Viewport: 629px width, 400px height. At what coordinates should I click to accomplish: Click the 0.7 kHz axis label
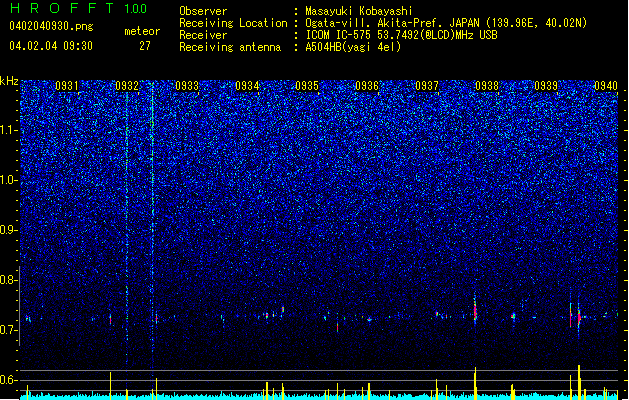pos(9,330)
